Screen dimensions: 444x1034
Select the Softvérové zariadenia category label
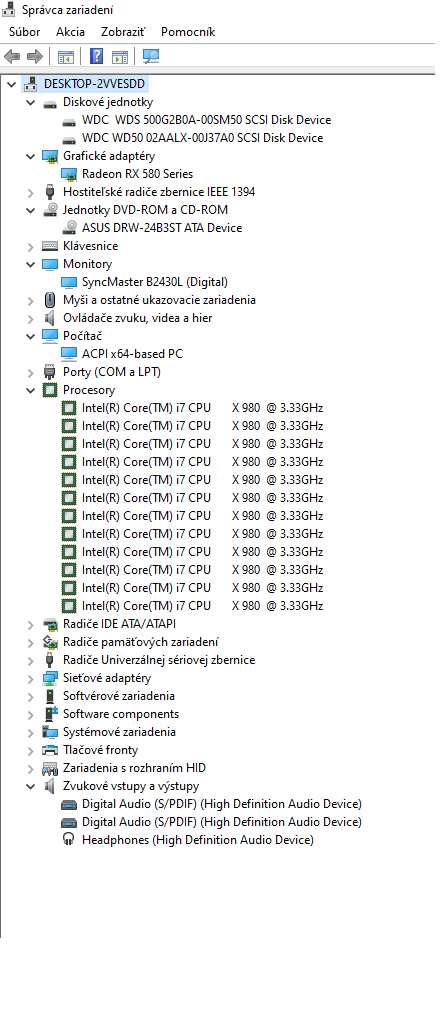(x=119, y=696)
